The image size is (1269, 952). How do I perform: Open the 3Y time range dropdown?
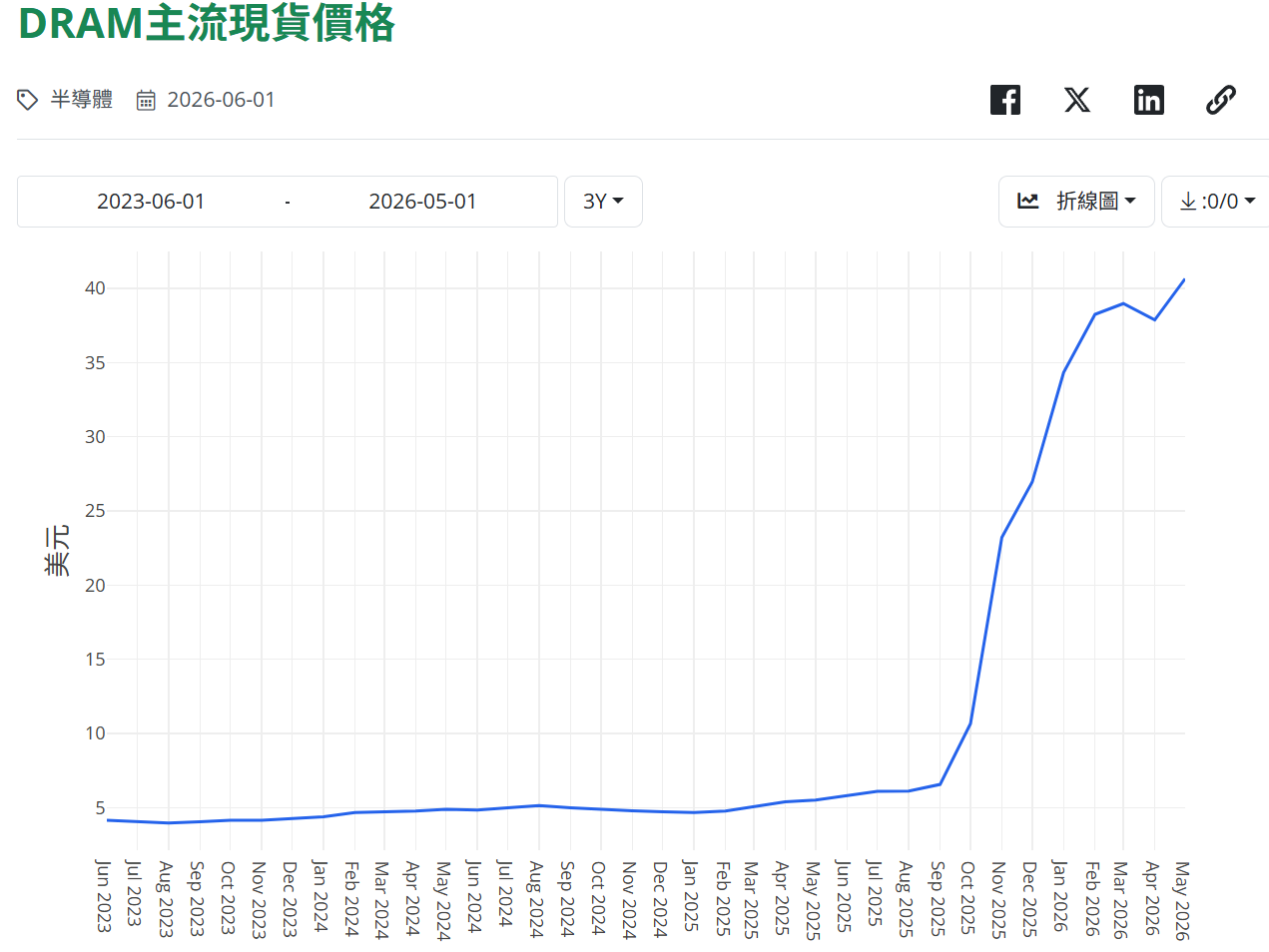(x=603, y=202)
